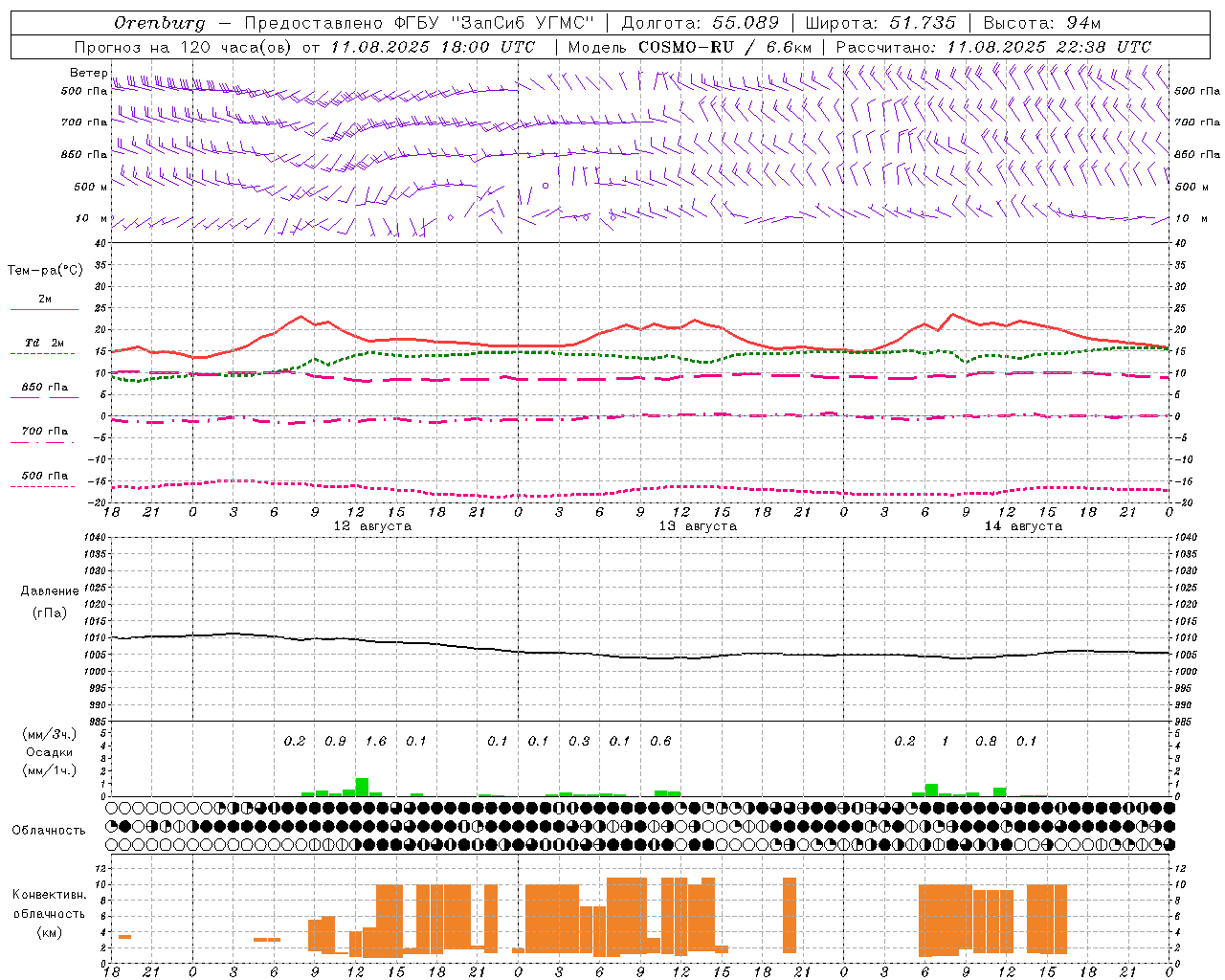Screen dimensions: 1225x980
Task: Click the "Td 2м" dew point legend entry
Action: (x=44, y=343)
